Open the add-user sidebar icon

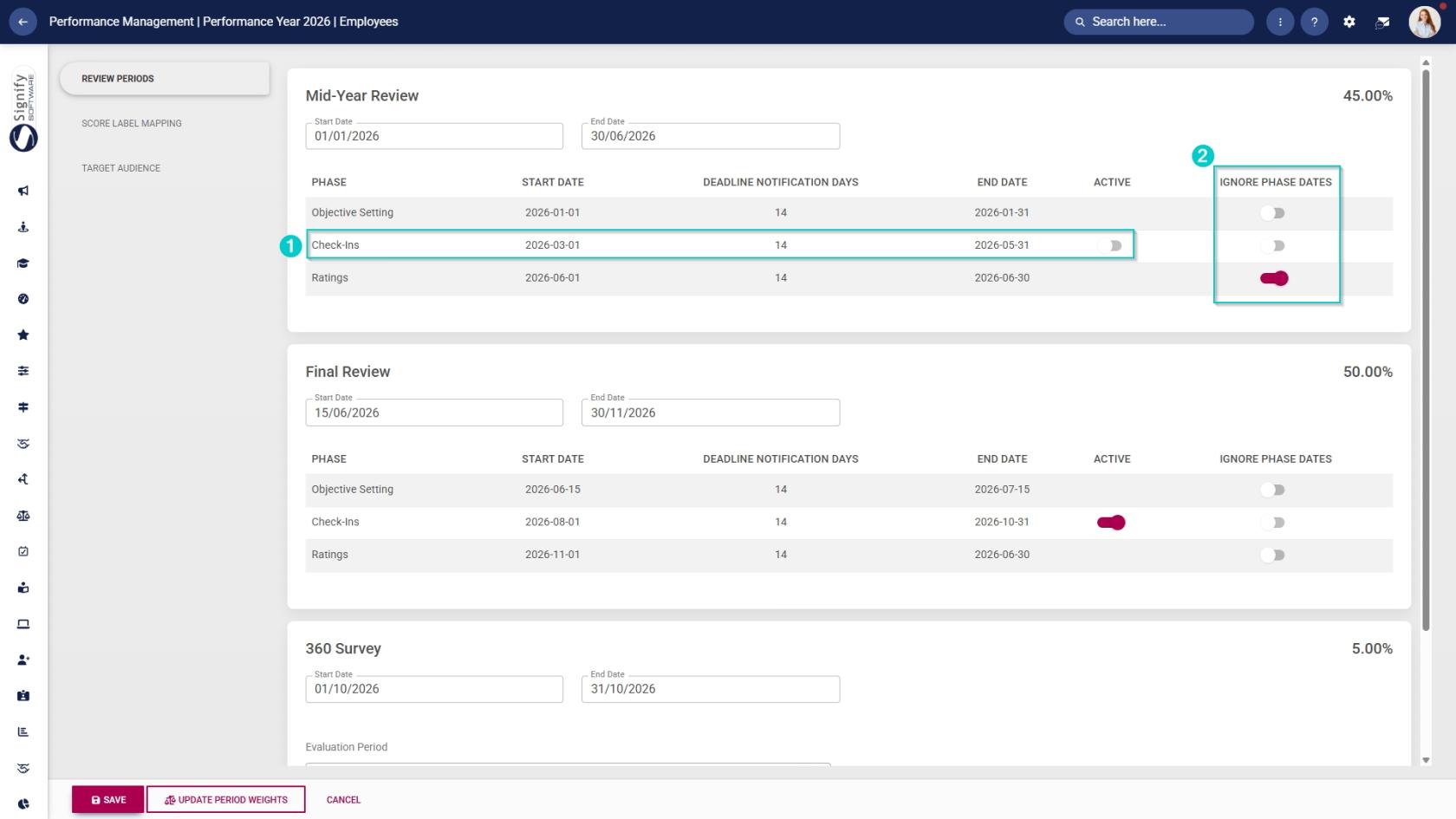(x=23, y=660)
